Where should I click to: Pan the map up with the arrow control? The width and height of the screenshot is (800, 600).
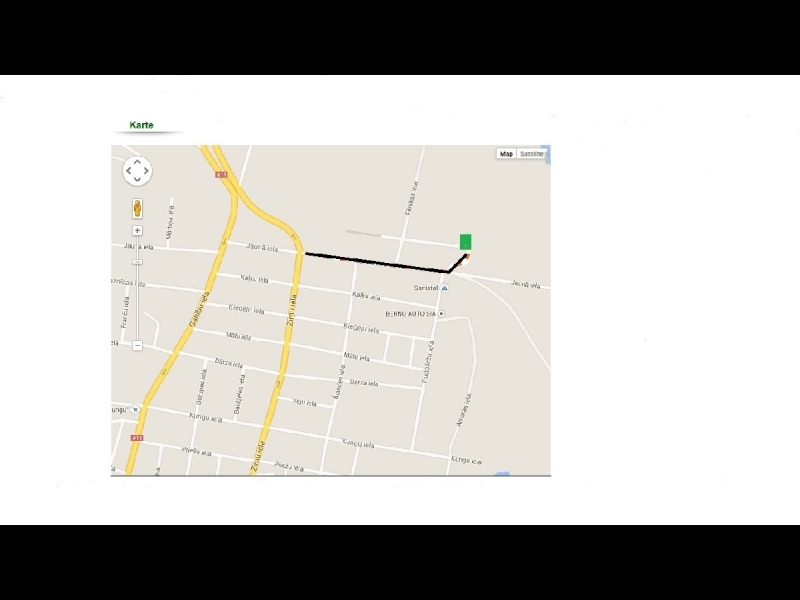pyautogui.click(x=137, y=162)
